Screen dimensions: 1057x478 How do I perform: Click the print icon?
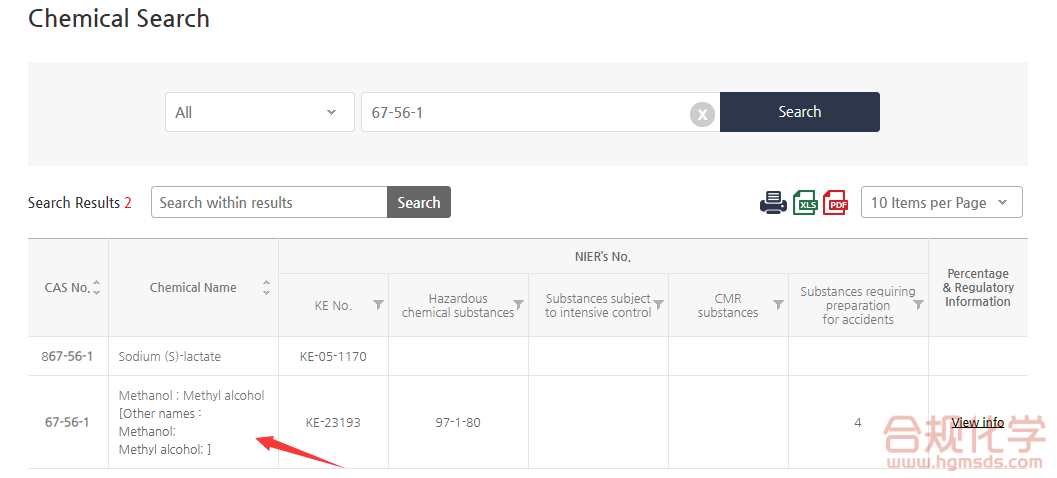[773, 202]
